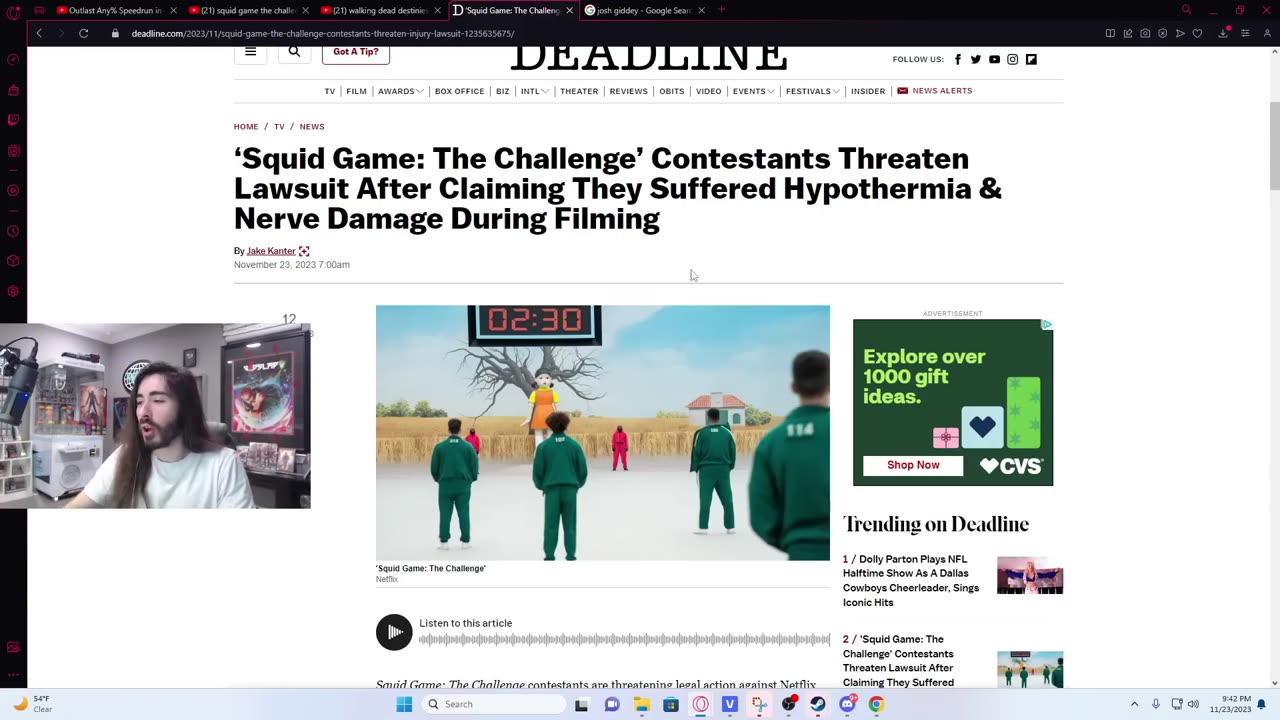This screenshot has height=720, width=1280.
Task: Select TV in the Deadline nav
Action: click(x=329, y=91)
